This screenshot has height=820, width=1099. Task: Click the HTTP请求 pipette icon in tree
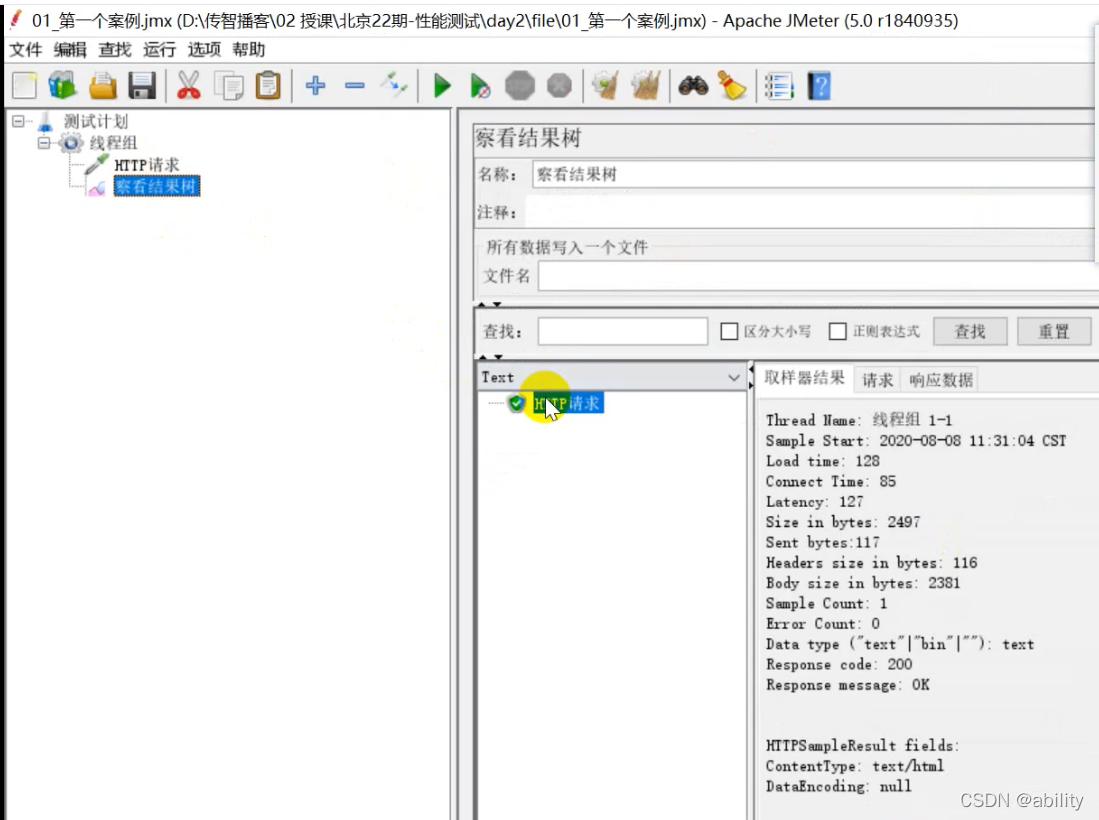tap(97, 165)
